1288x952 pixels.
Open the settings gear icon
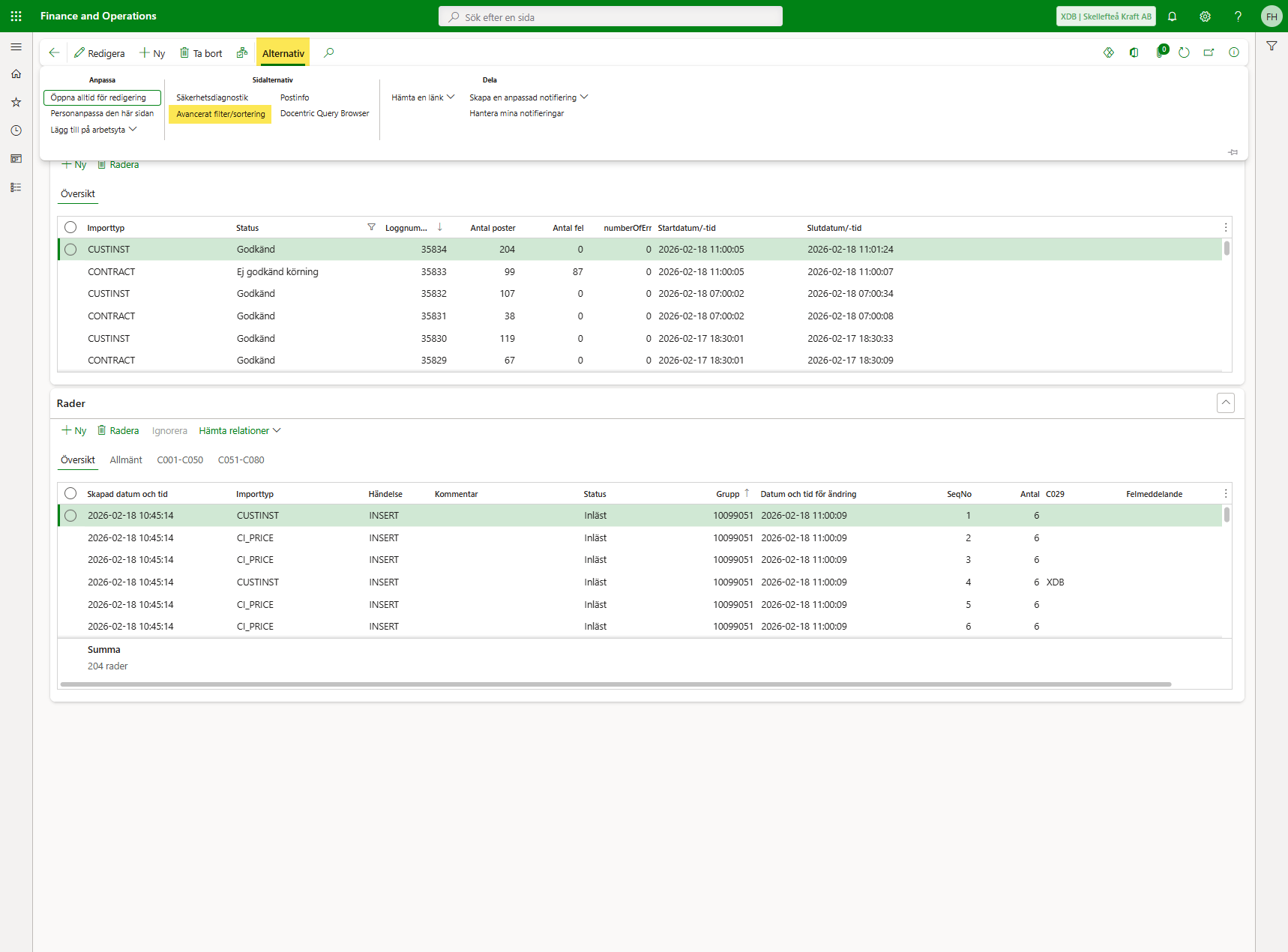1205,16
